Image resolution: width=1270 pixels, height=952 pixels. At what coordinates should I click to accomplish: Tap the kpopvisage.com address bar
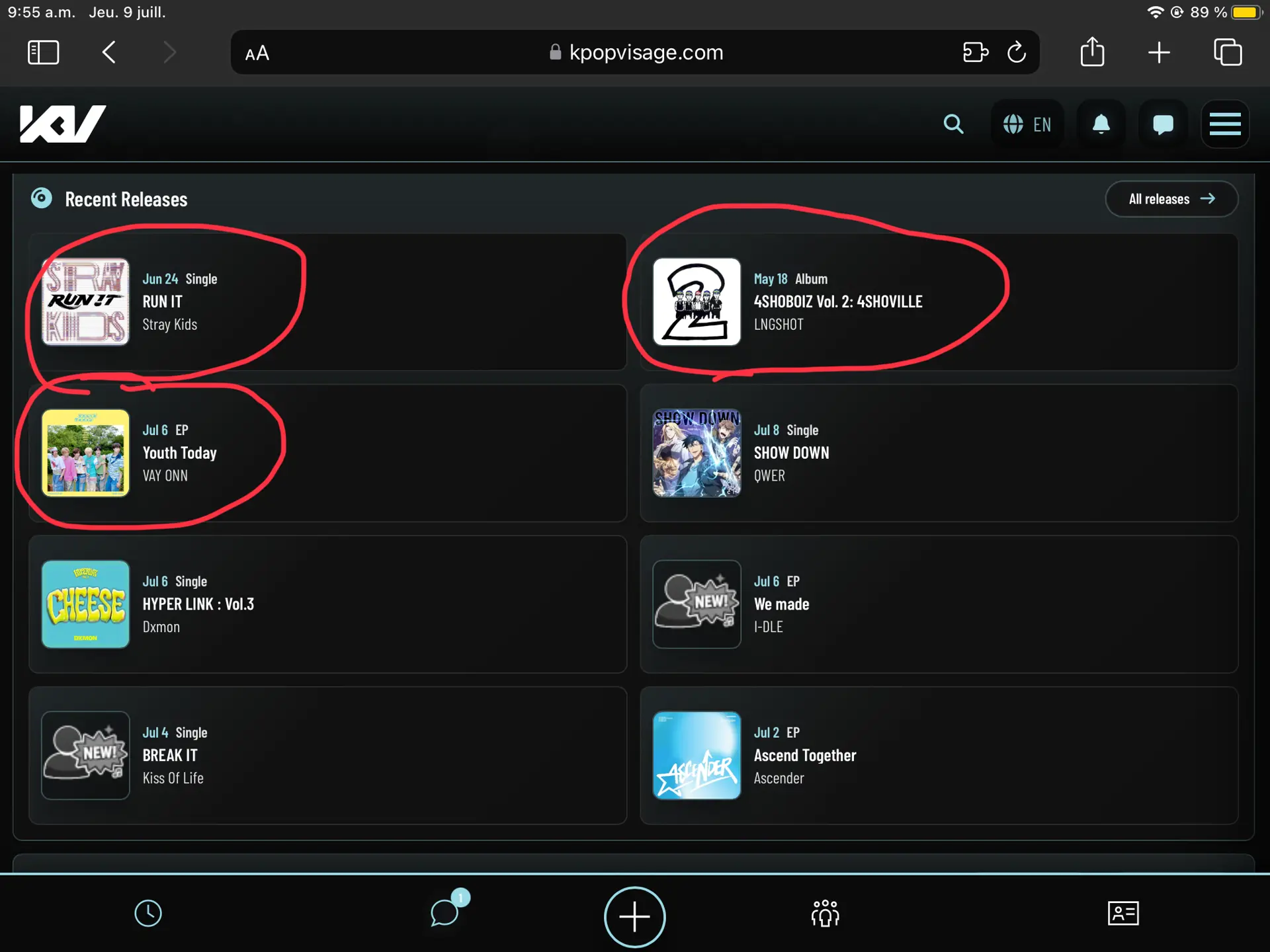point(635,52)
